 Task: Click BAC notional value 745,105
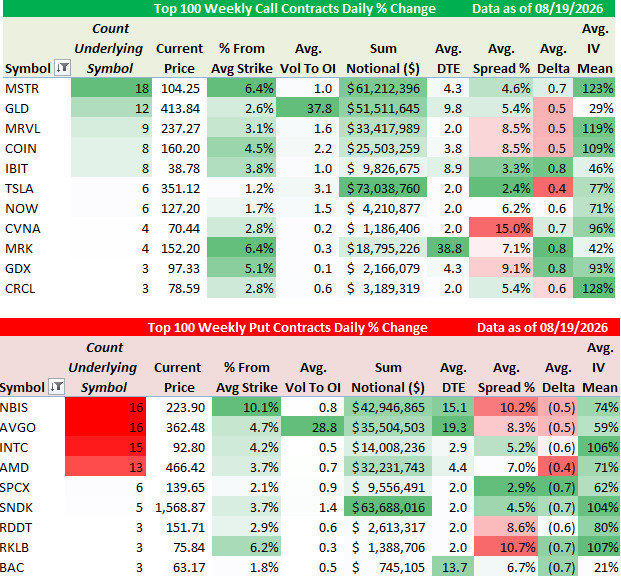pos(388,567)
